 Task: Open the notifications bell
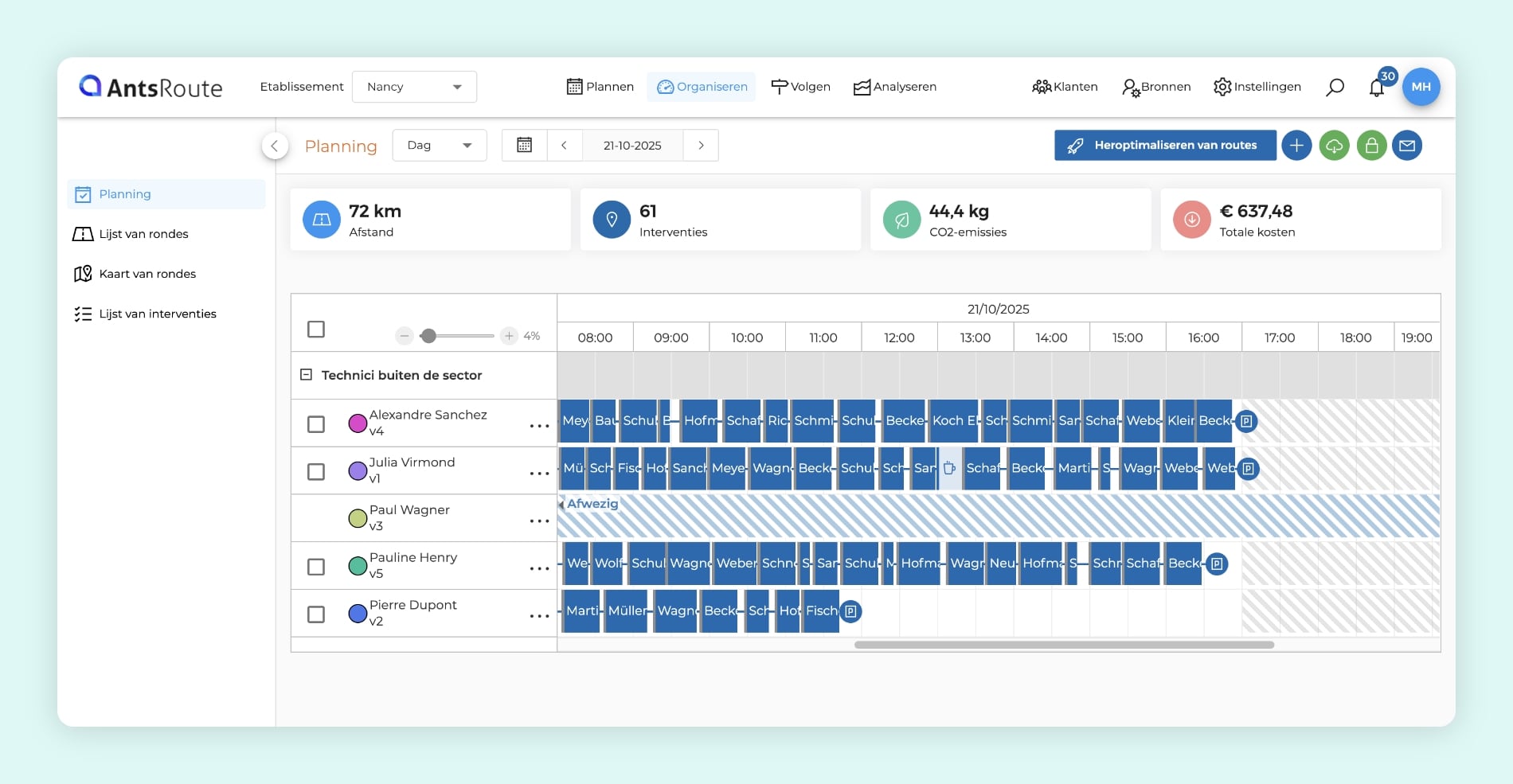(1377, 88)
